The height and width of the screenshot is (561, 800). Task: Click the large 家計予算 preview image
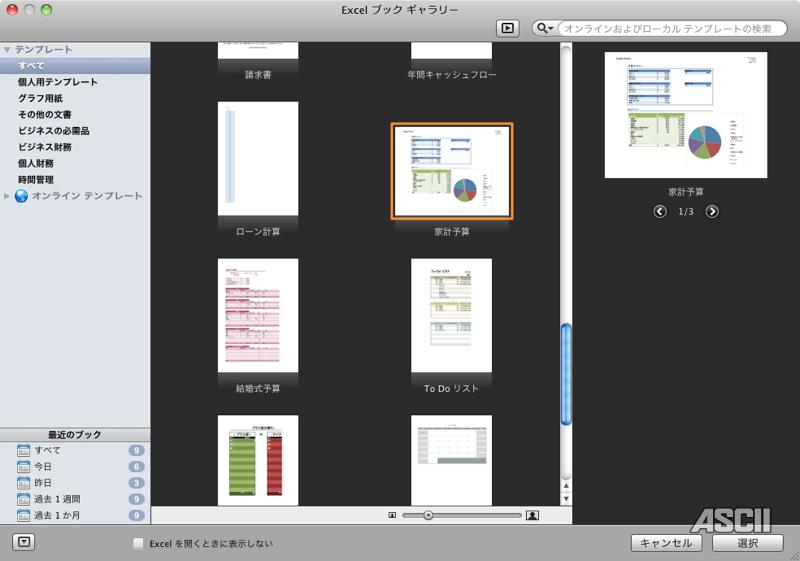click(686, 115)
